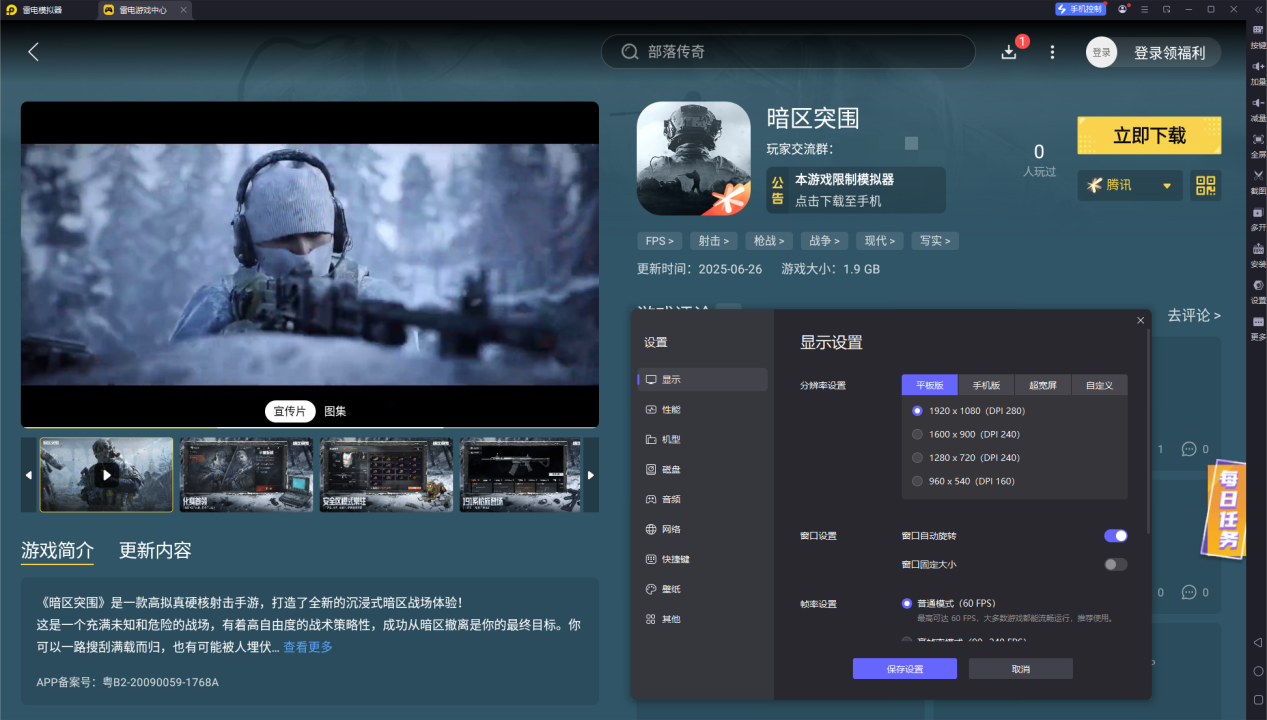Open 音频 settings section
The width and height of the screenshot is (1267, 720).
pyautogui.click(x=702, y=499)
